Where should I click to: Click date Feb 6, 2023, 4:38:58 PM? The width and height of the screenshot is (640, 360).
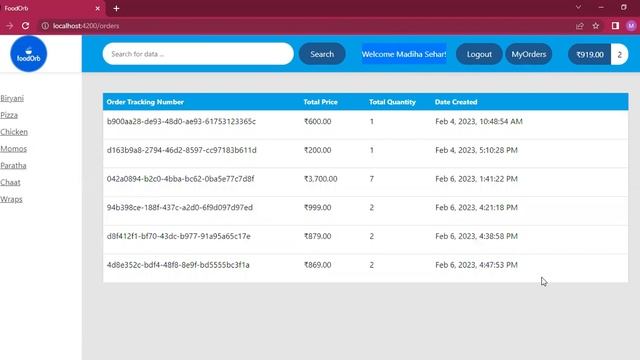coord(476,236)
